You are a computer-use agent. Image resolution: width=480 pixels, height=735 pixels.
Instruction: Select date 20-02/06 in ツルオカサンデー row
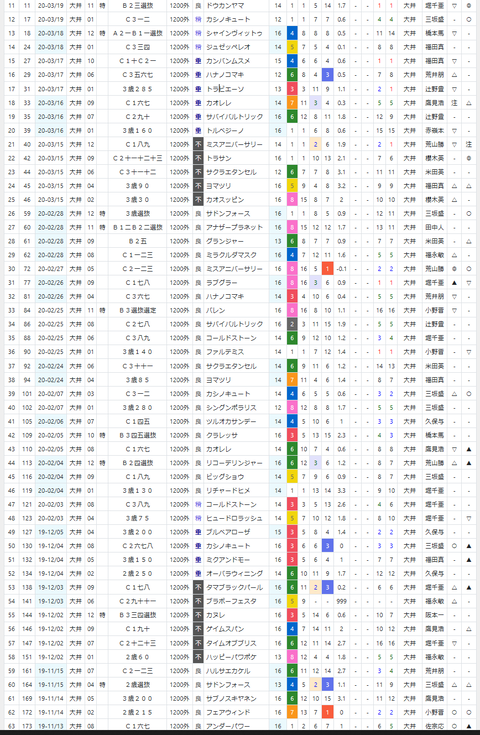coord(51,421)
